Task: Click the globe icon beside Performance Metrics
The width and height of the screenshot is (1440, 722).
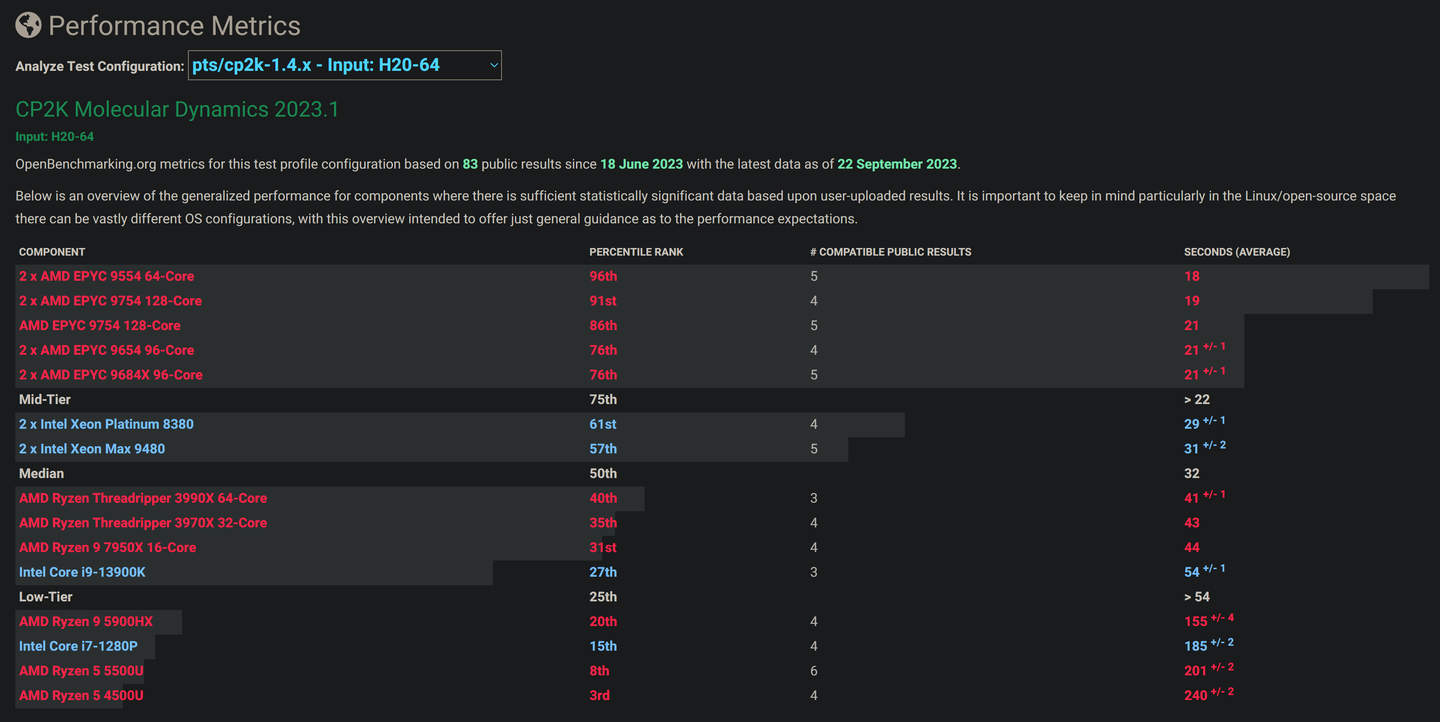Action: pos(28,25)
